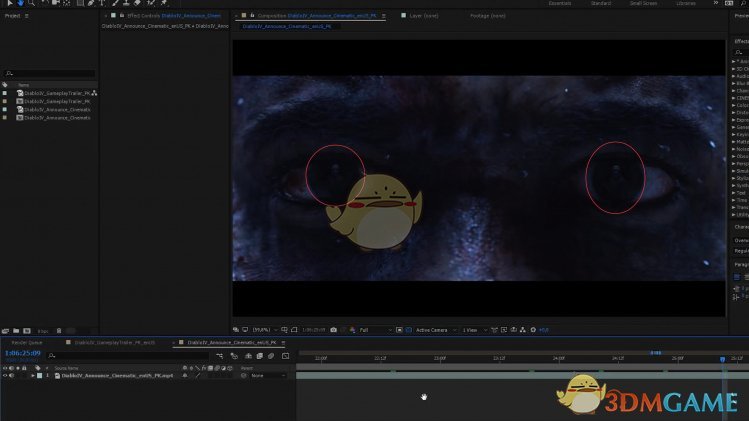Open Parent None dropdown for layer
This screenshot has width=749, height=421.
268,376
